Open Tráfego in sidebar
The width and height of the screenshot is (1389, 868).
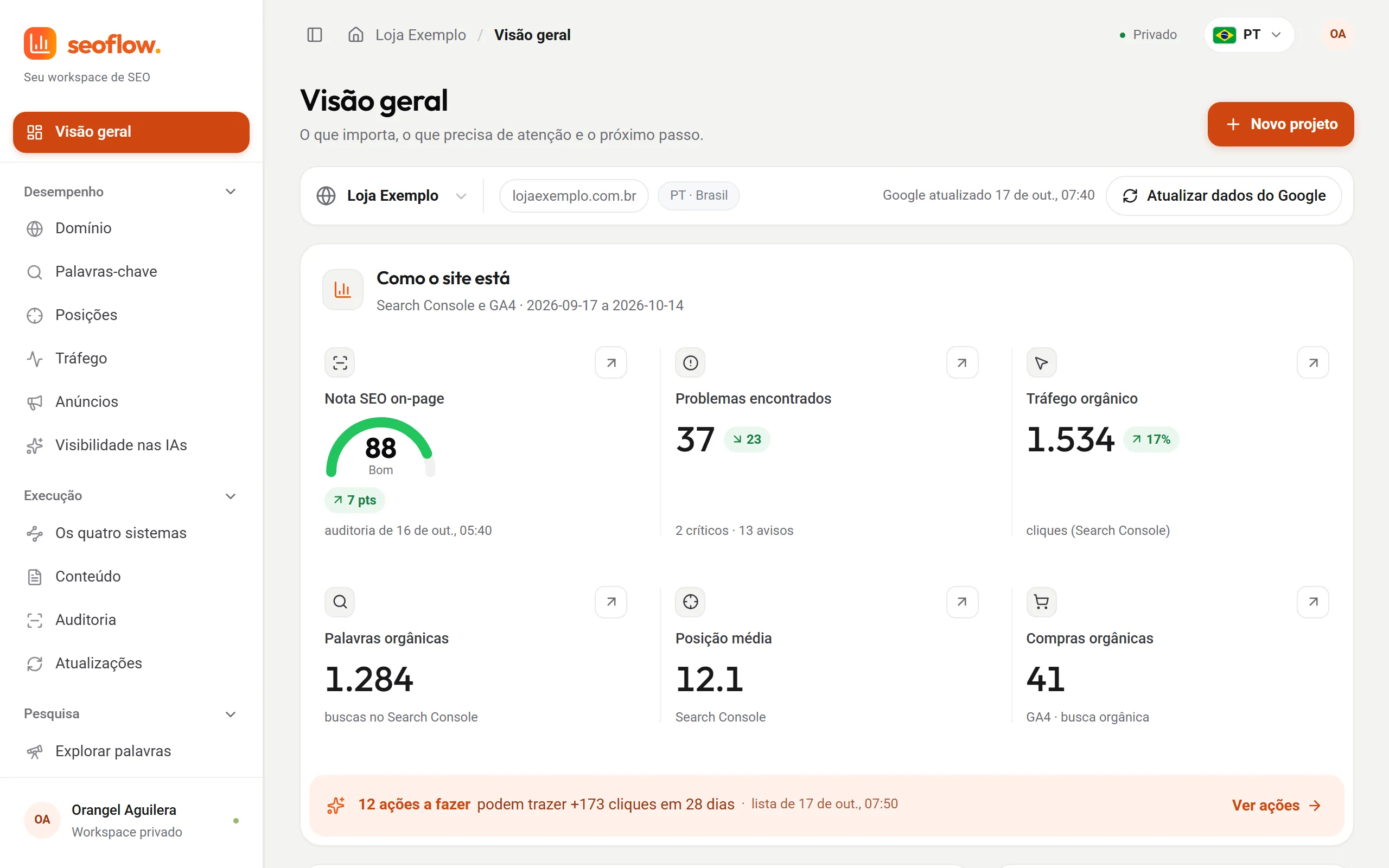(x=131, y=359)
